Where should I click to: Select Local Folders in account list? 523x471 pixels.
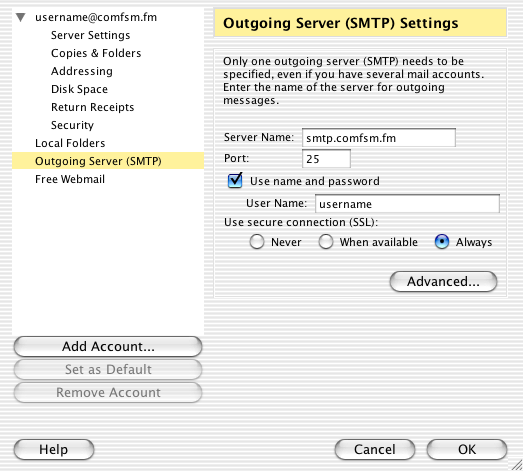point(70,143)
